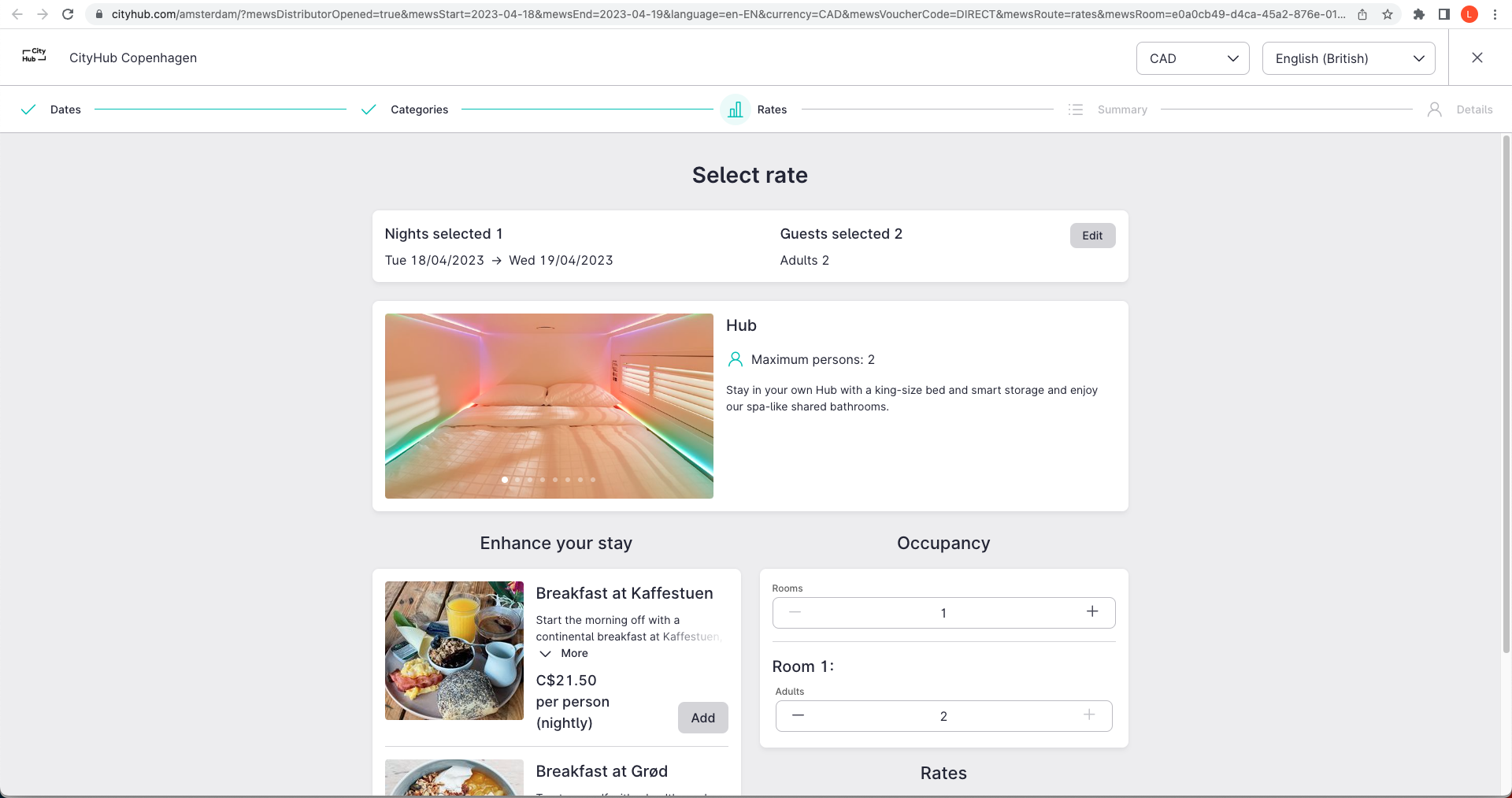Click the Rates step chart icon

pos(736,109)
